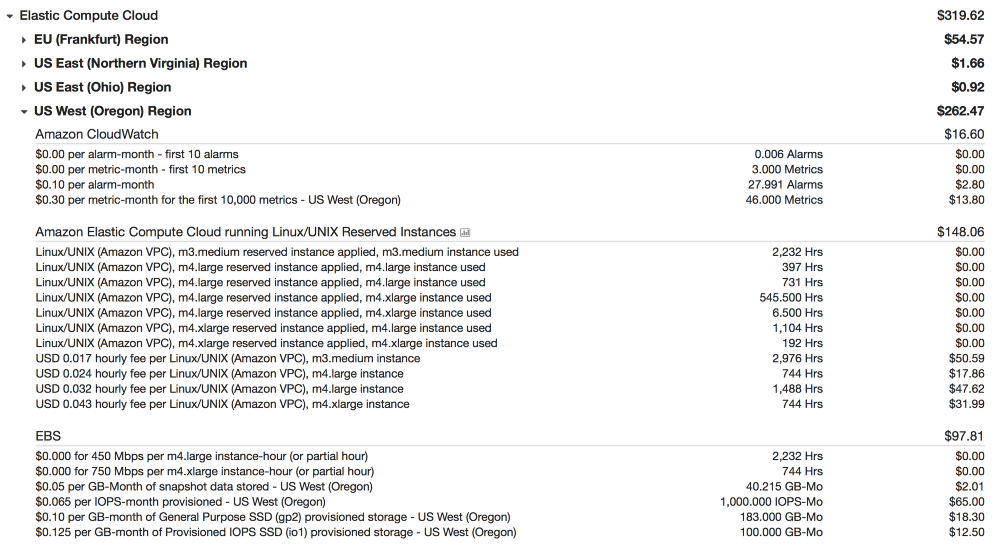Select the IOPS-month provisioned row
The image size is (1000, 551).
(180, 501)
